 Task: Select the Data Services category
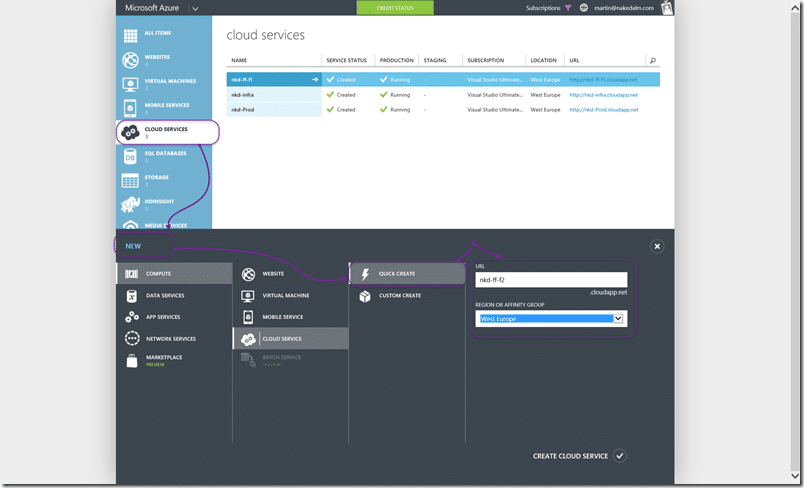[x=174, y=295]
